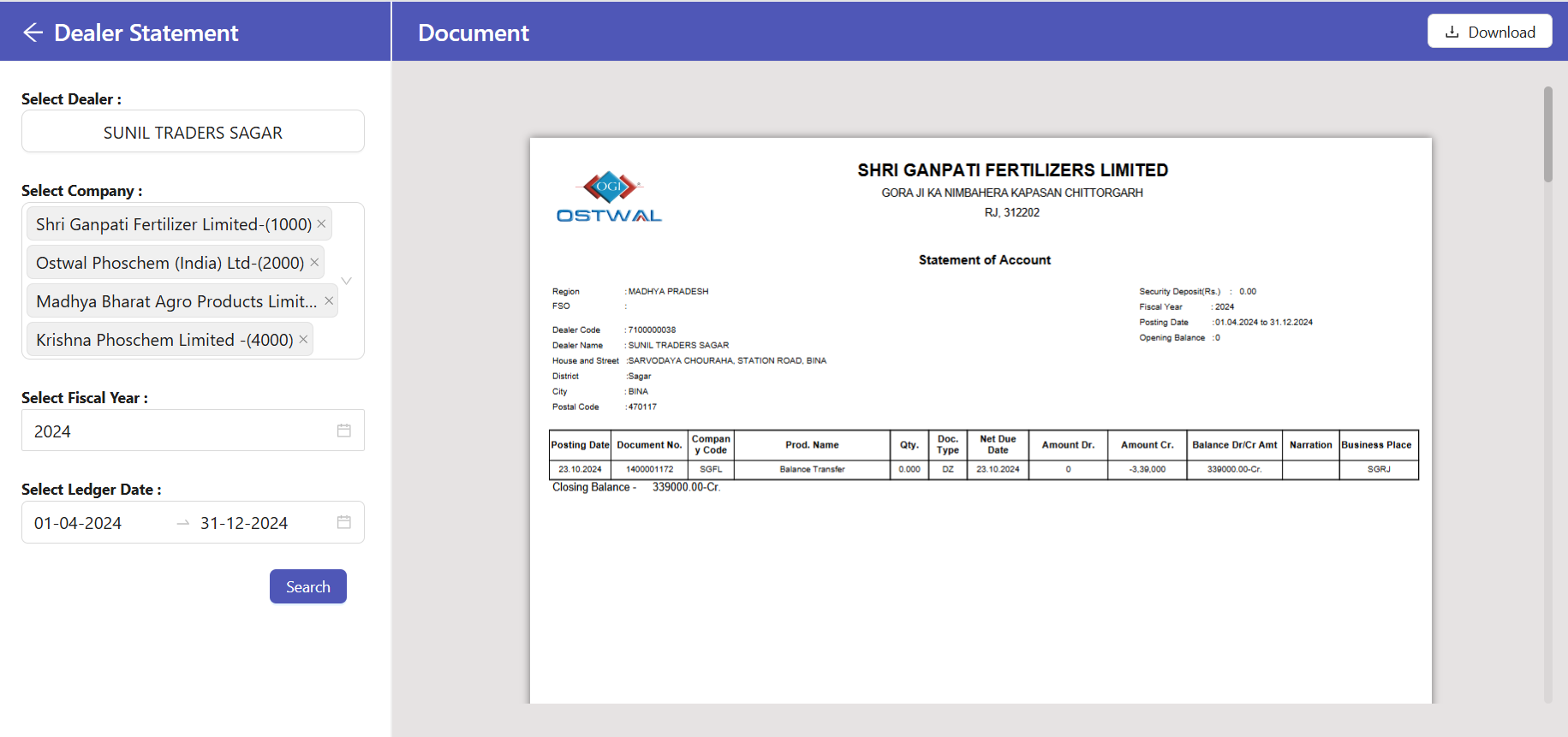Remove Madhya Bharat Agro Products tag

coord(329,300)
